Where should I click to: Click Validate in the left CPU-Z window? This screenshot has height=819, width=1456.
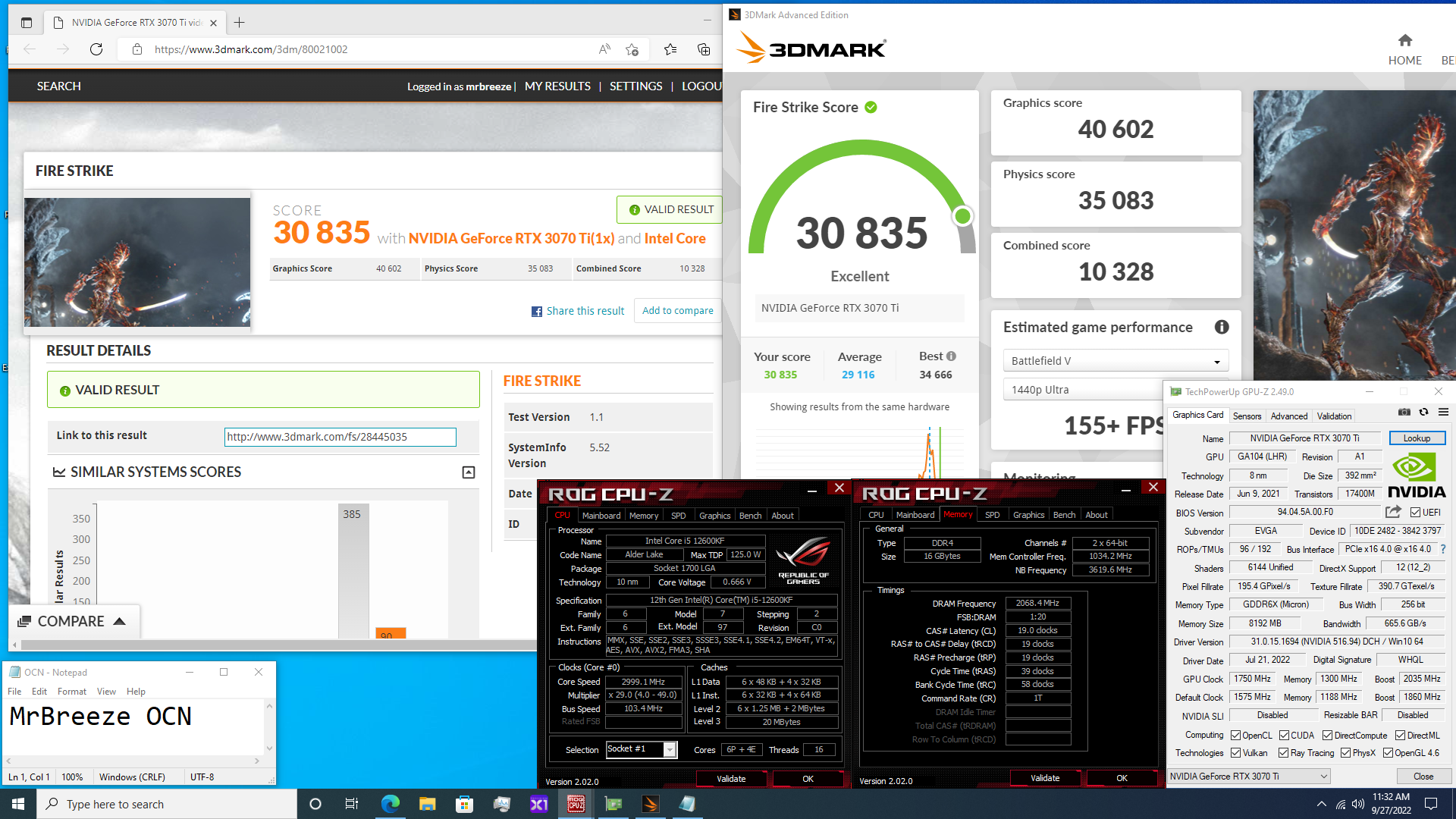pyautogui.click(x=731, y=779)
